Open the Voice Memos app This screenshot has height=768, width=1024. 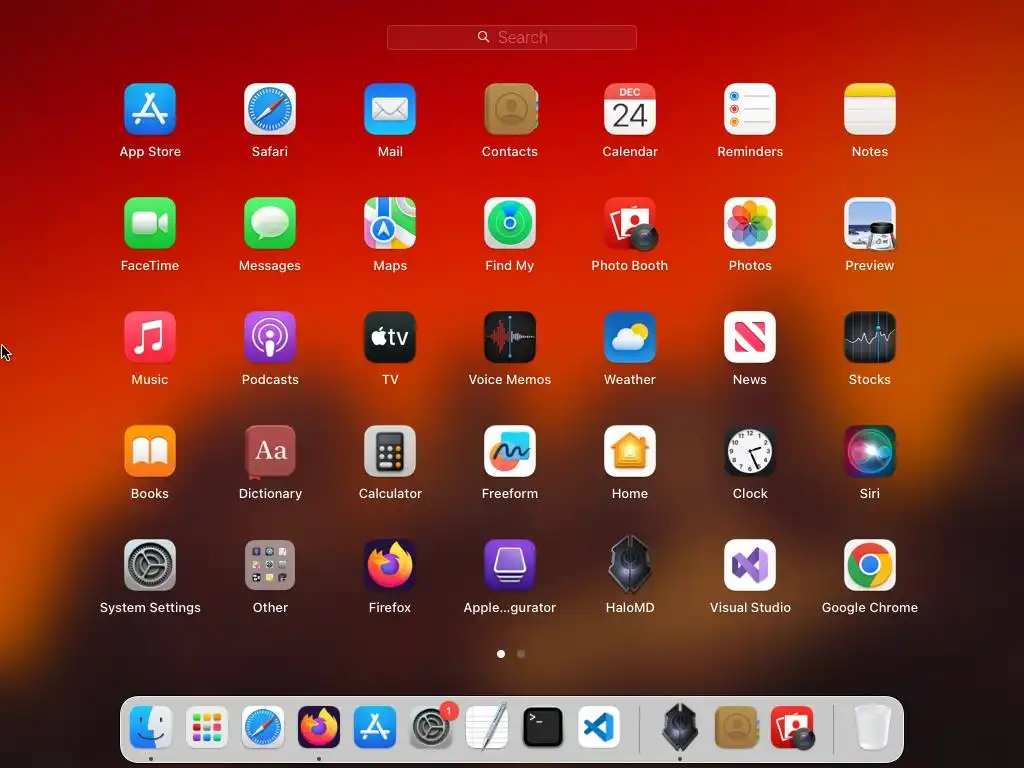coord(510,337)
